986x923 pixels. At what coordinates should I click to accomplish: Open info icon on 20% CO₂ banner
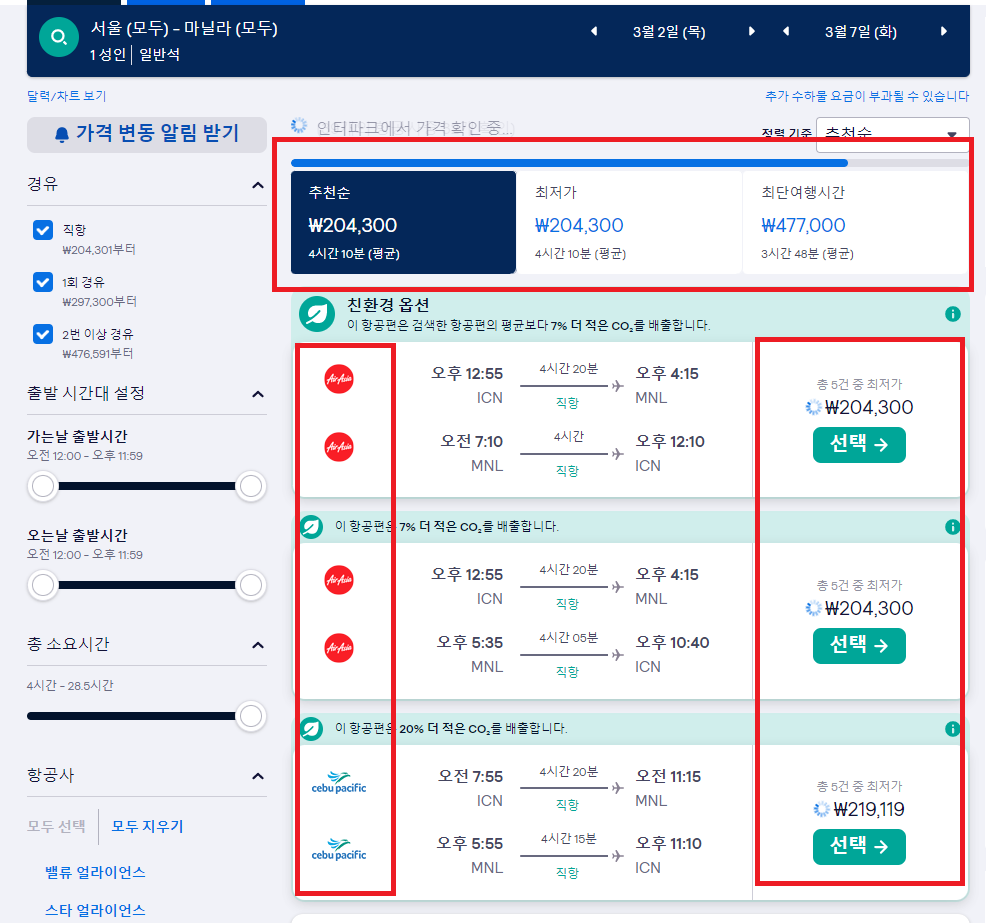952,729
